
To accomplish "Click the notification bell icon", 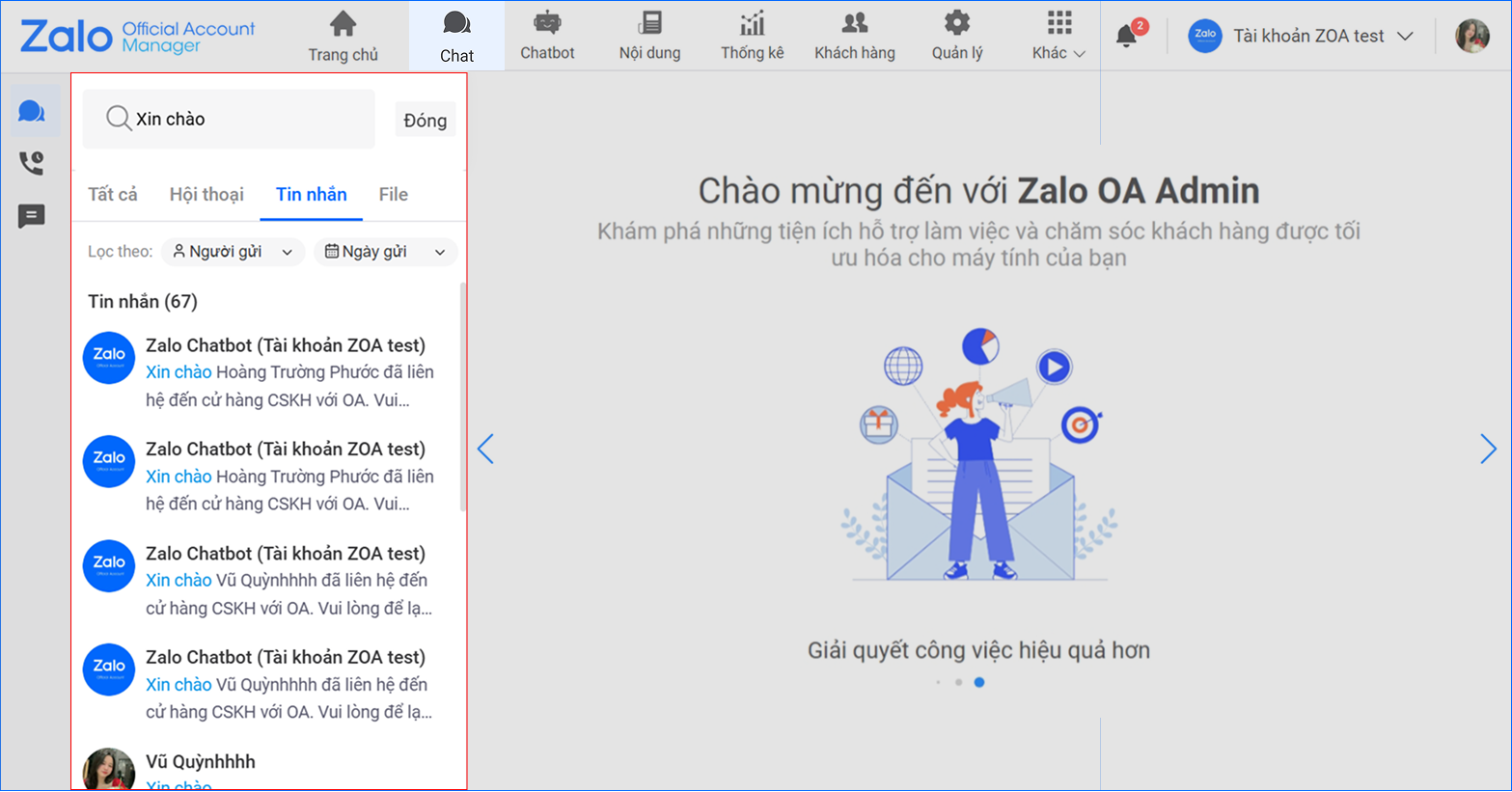I will tap(1126, 36).
